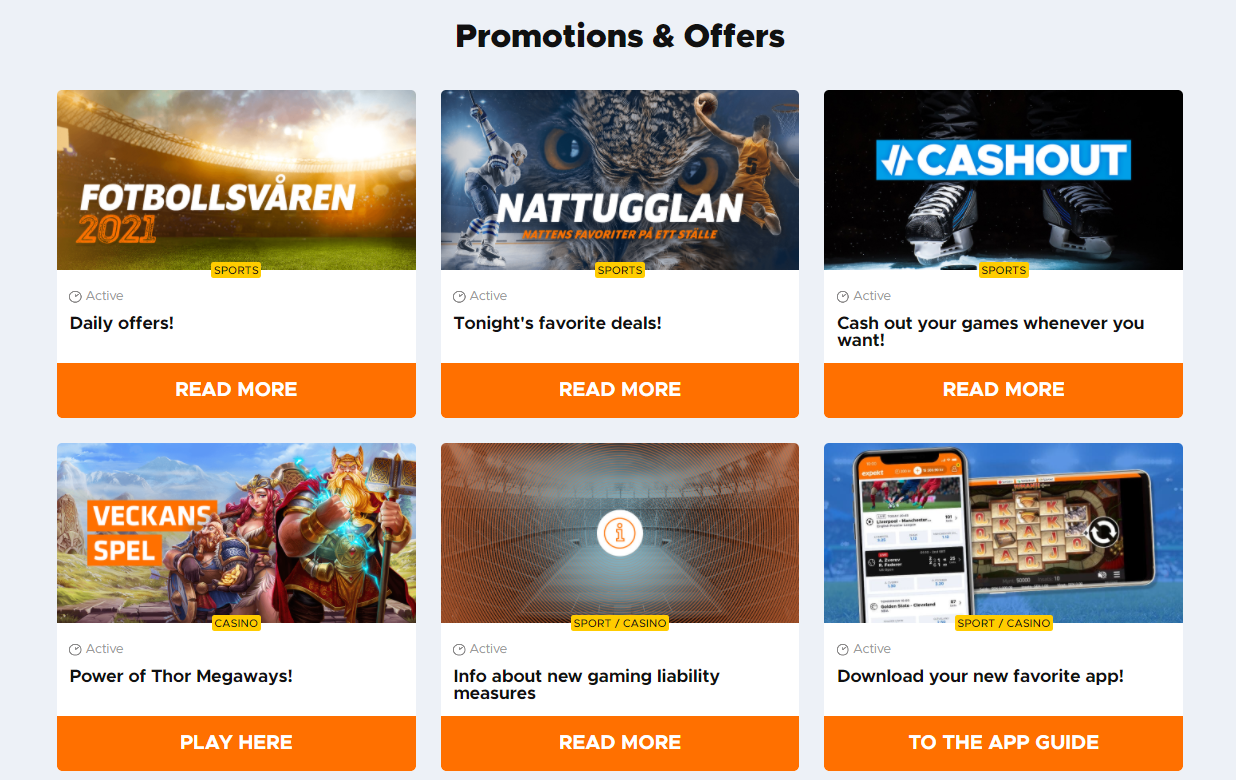Select Play Here for Power of Thor

click(236, 743)
